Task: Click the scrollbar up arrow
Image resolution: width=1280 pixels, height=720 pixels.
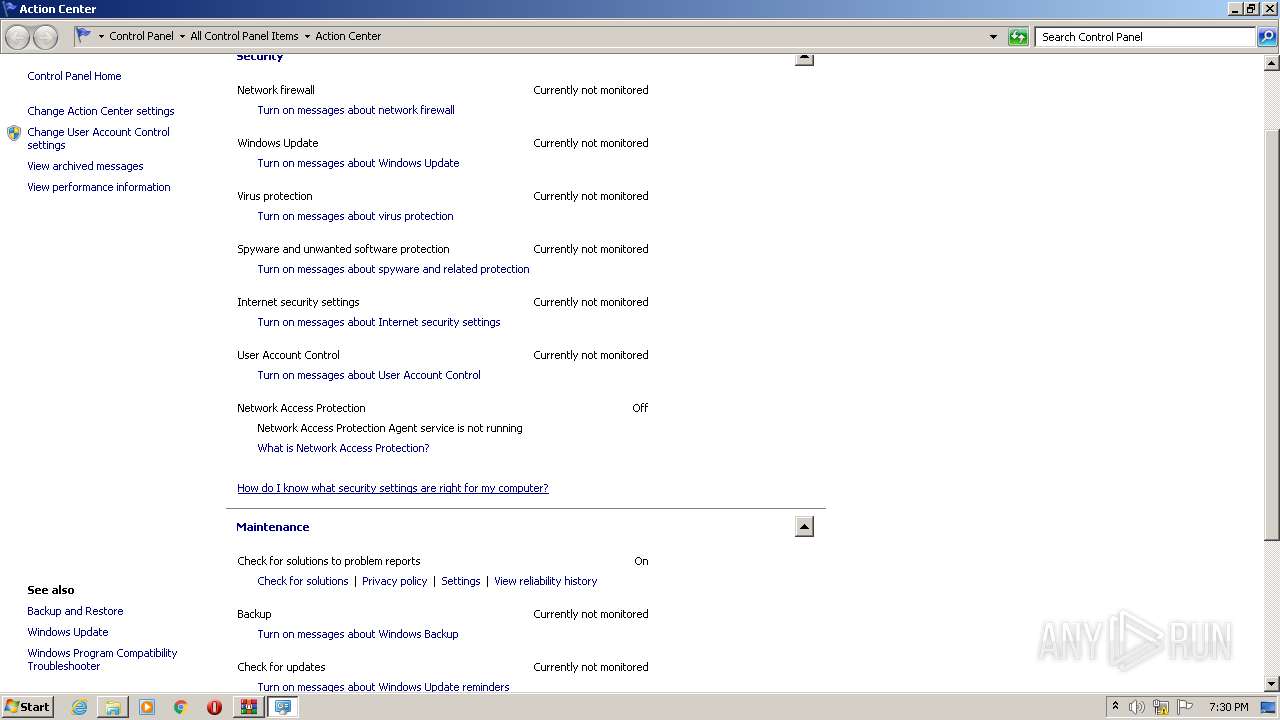Action: (x=1272, y=62)
